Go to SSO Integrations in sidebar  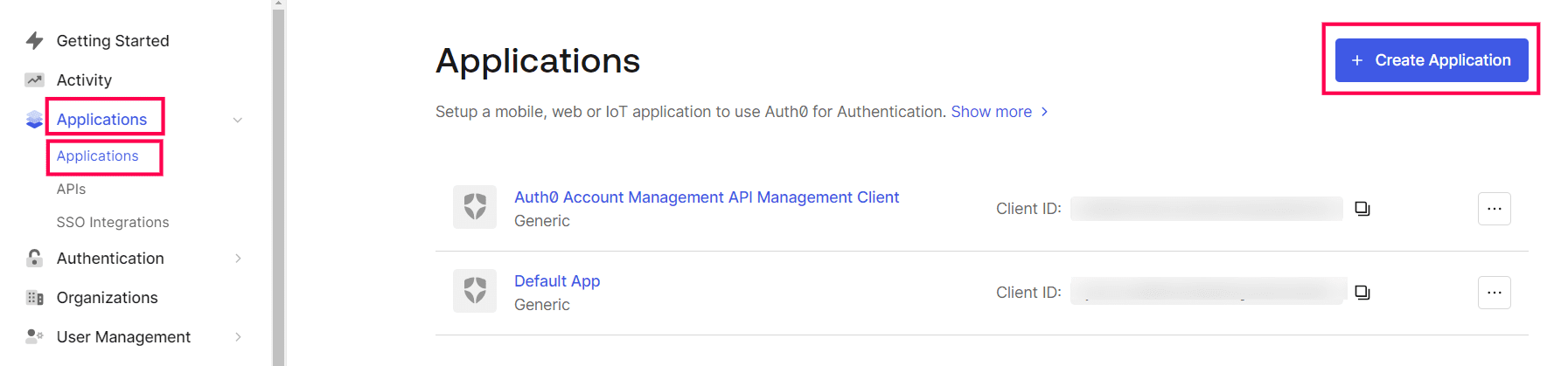113,222
